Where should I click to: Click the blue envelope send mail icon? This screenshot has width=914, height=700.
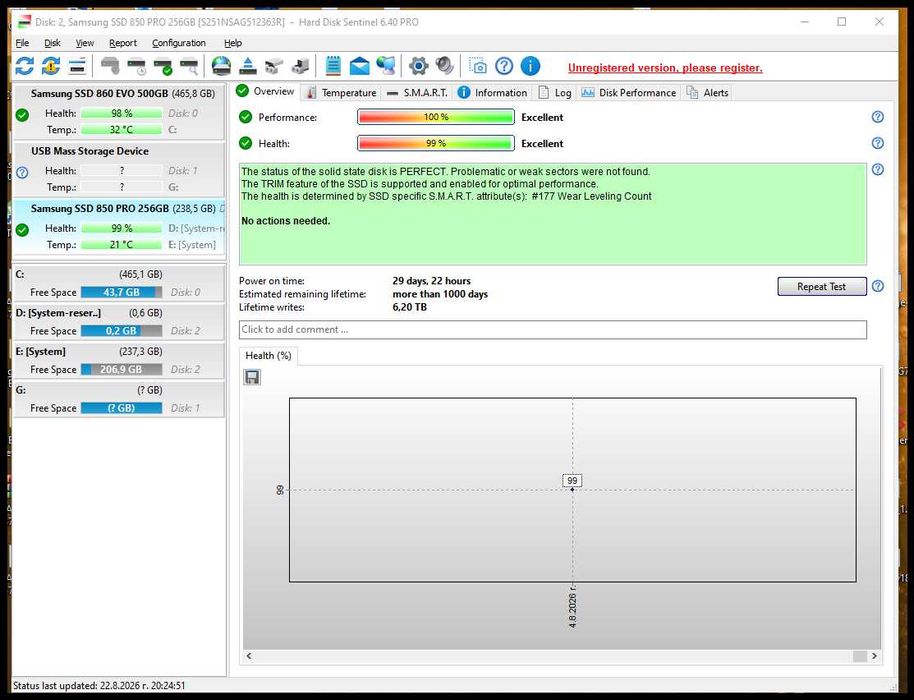point(359,66)
